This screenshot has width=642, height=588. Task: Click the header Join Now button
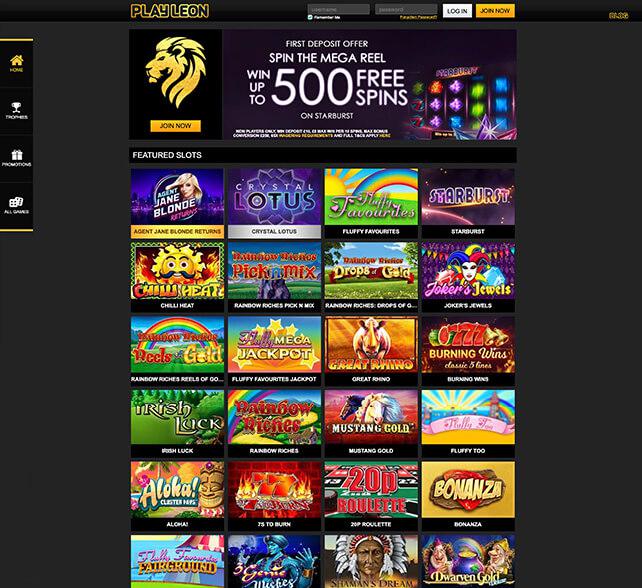click(x=495, y=11)
